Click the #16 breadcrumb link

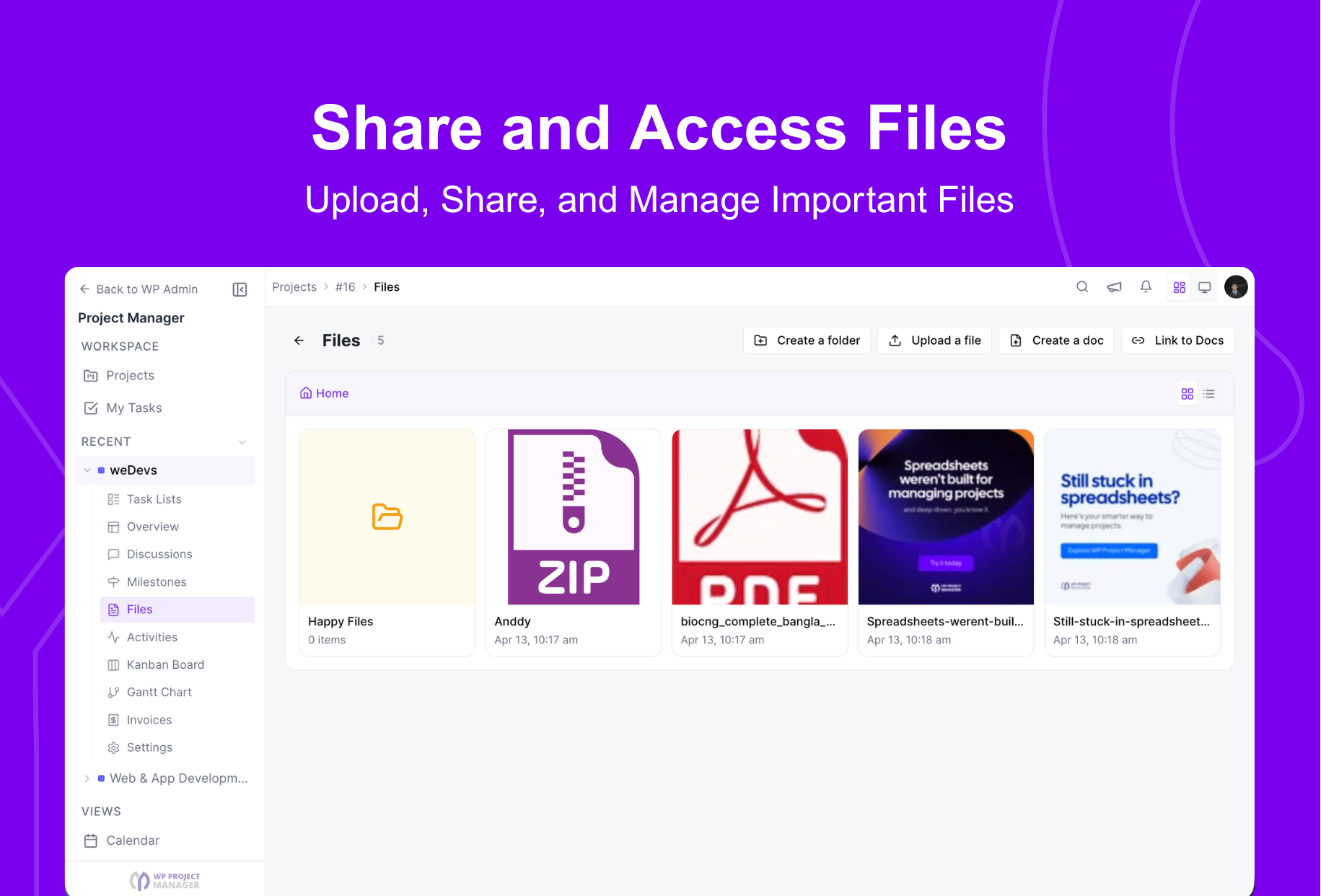click(345, 287)
